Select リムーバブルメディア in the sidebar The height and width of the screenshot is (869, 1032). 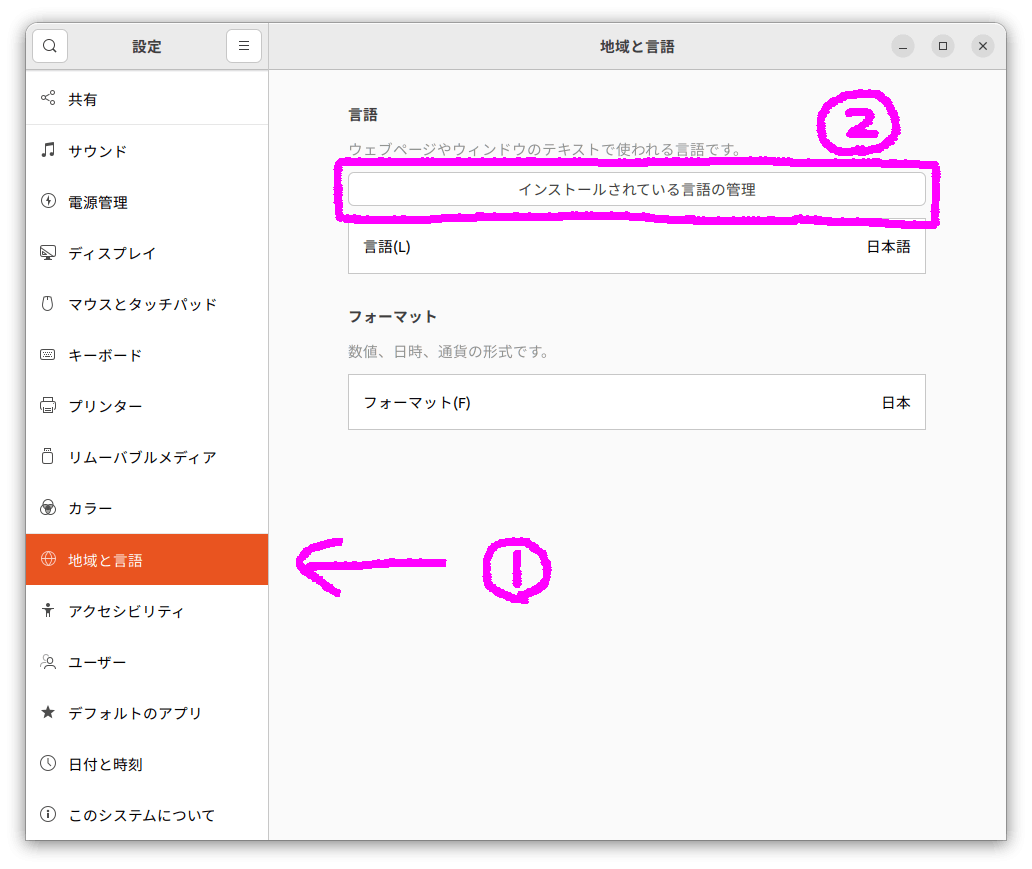[147, 457]
